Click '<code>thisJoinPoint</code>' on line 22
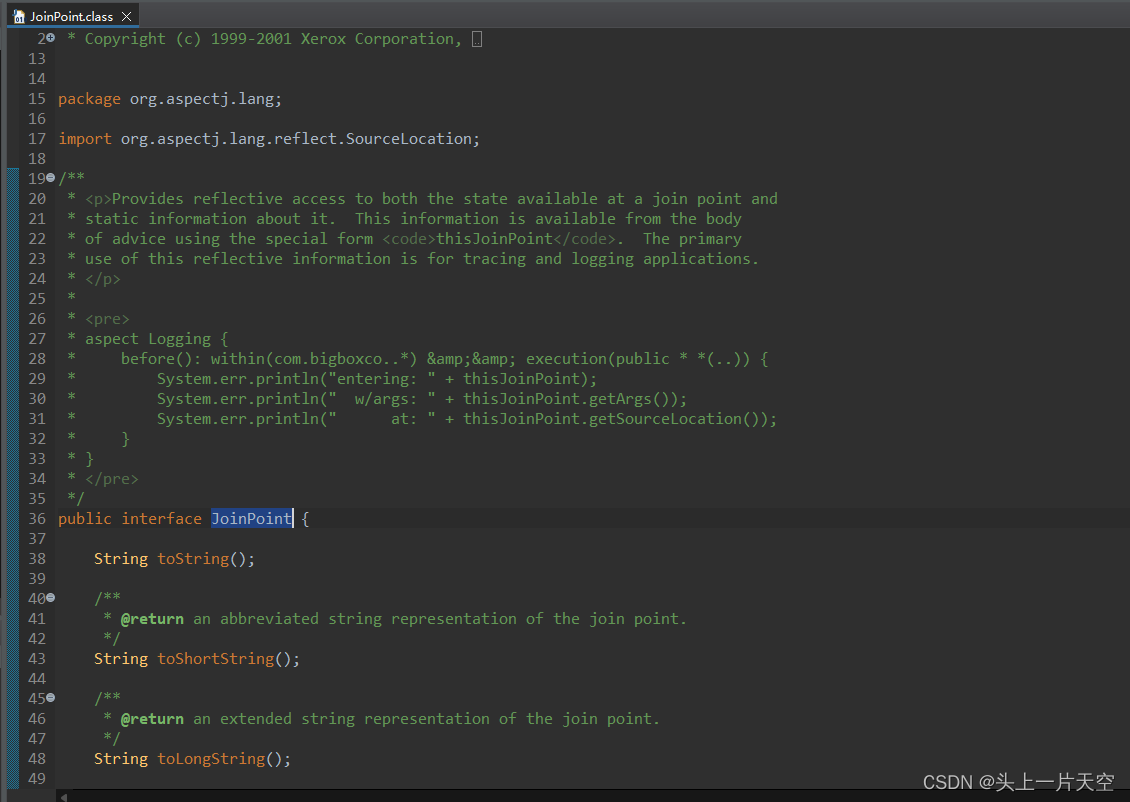Screen dimensions: 1130x802 pos(499,239)
